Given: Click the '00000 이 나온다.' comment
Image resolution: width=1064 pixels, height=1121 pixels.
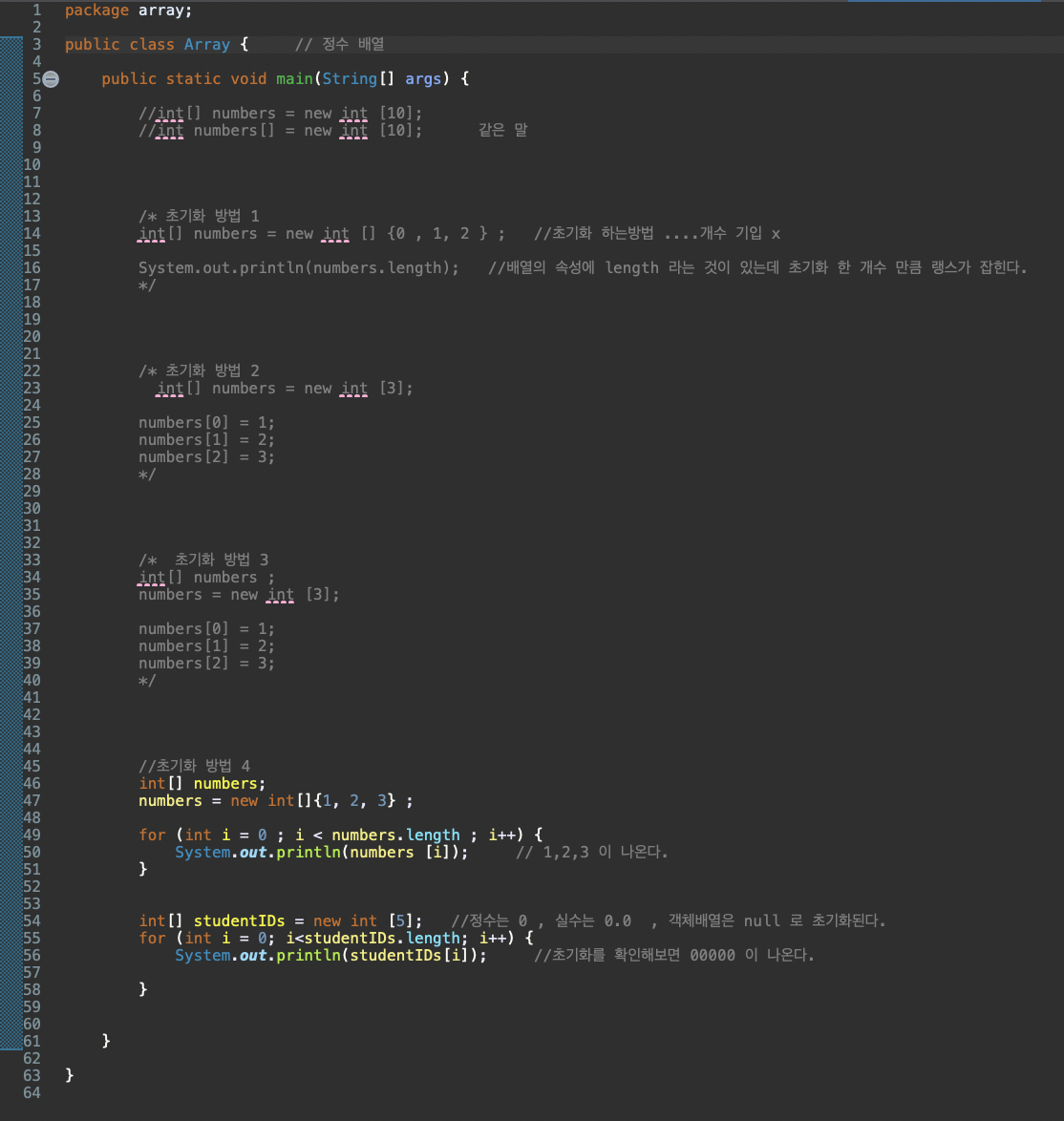Looking at the screenshot, I should (753, 955).
